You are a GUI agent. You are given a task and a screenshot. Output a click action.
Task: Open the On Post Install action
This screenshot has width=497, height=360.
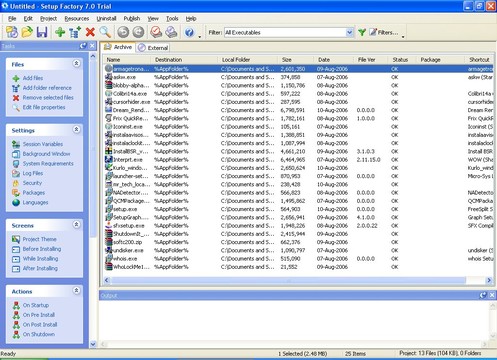click(40, 324)
